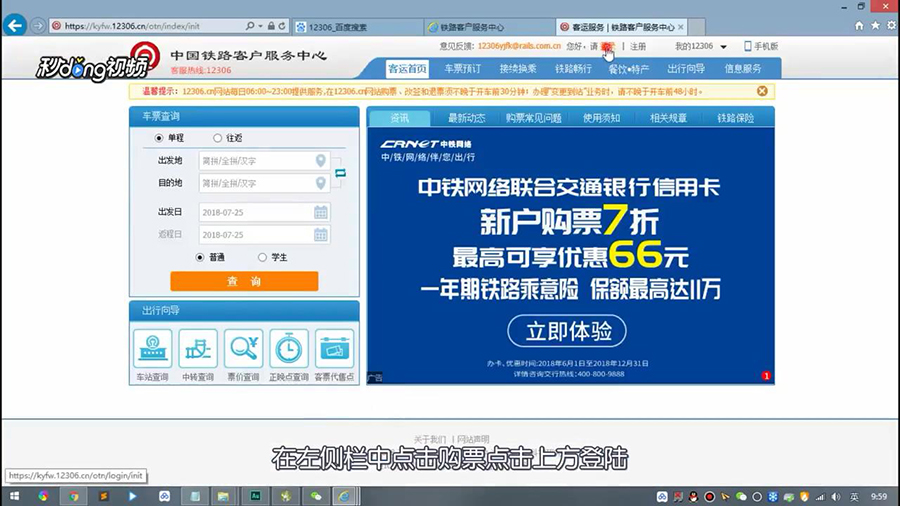Switch to 铁路客户服务中心 browser tab
The width and height of the screenshot is (900, 506).
point(490,27)
